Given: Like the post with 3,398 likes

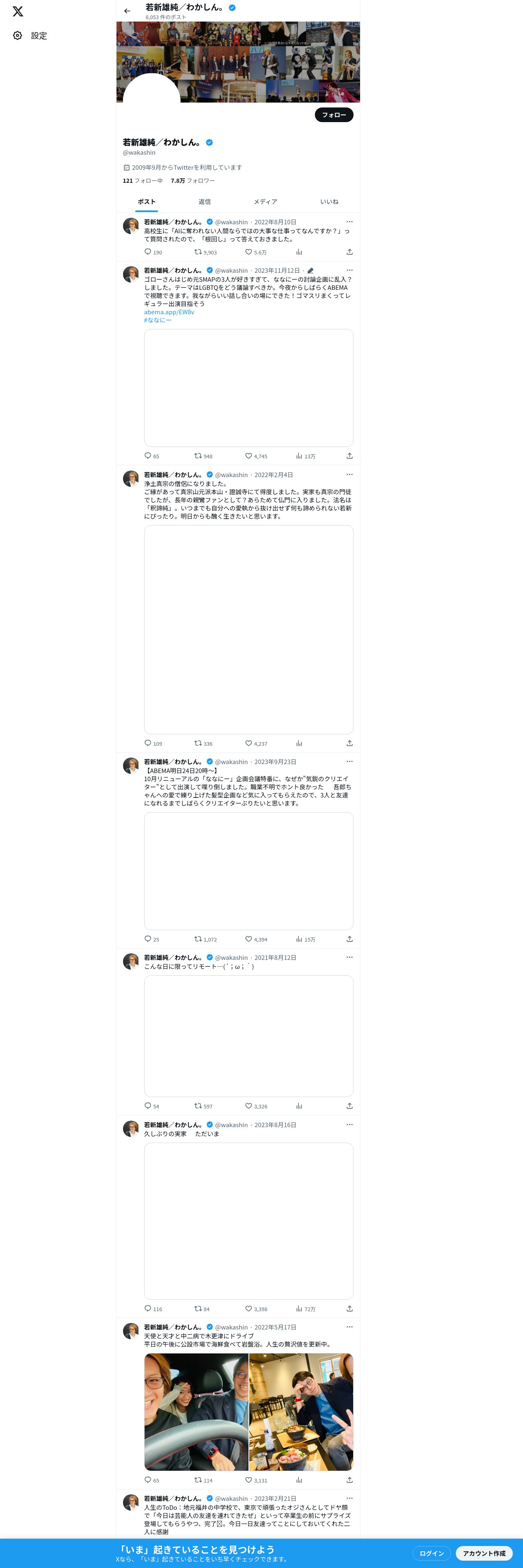Looking at the screenshot, I should click(x=248, y=1309).
